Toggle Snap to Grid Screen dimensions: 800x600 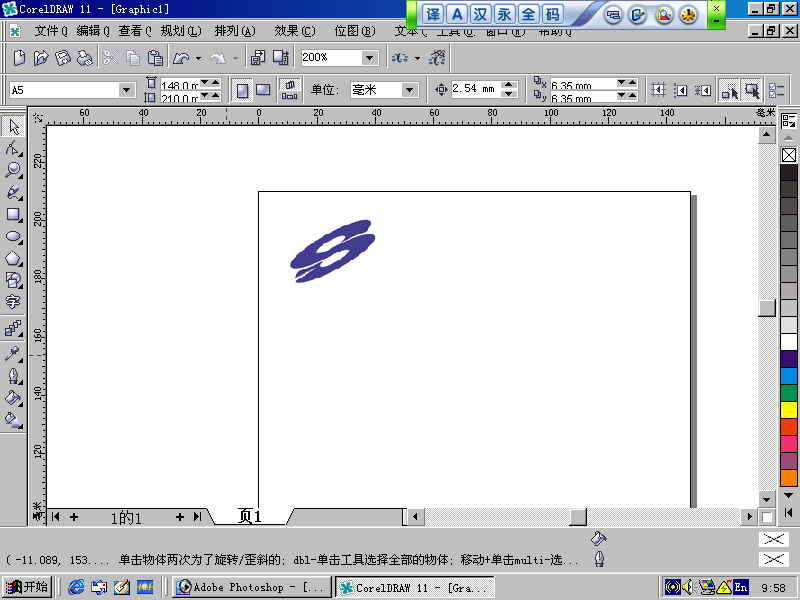pos(658,90)
